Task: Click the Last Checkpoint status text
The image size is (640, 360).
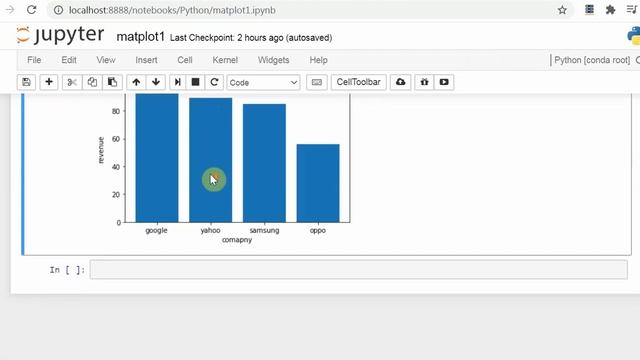Action: pos(251,38)
